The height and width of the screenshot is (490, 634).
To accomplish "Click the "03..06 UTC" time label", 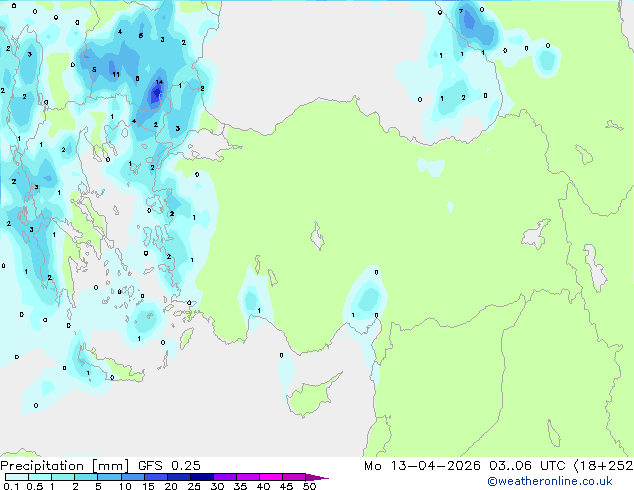I will click(527, 466).
